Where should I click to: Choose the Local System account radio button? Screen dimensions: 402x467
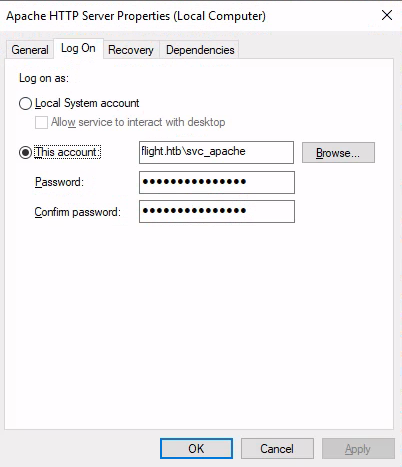pyautogui.click(x=26, y=104)
